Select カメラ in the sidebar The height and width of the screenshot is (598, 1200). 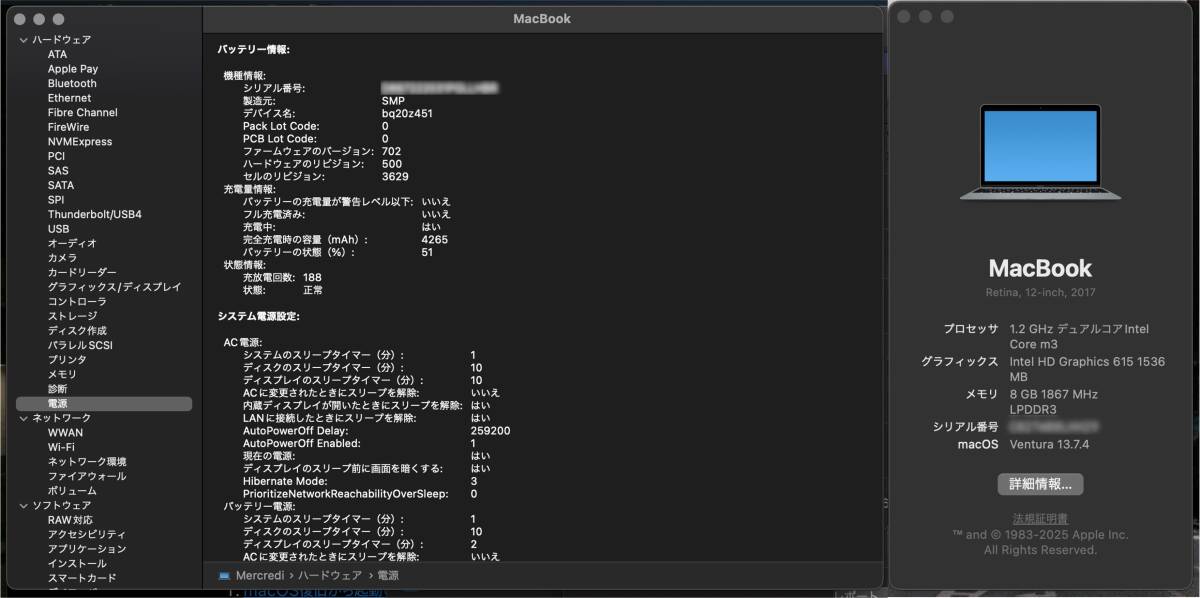tap(62, 258)
